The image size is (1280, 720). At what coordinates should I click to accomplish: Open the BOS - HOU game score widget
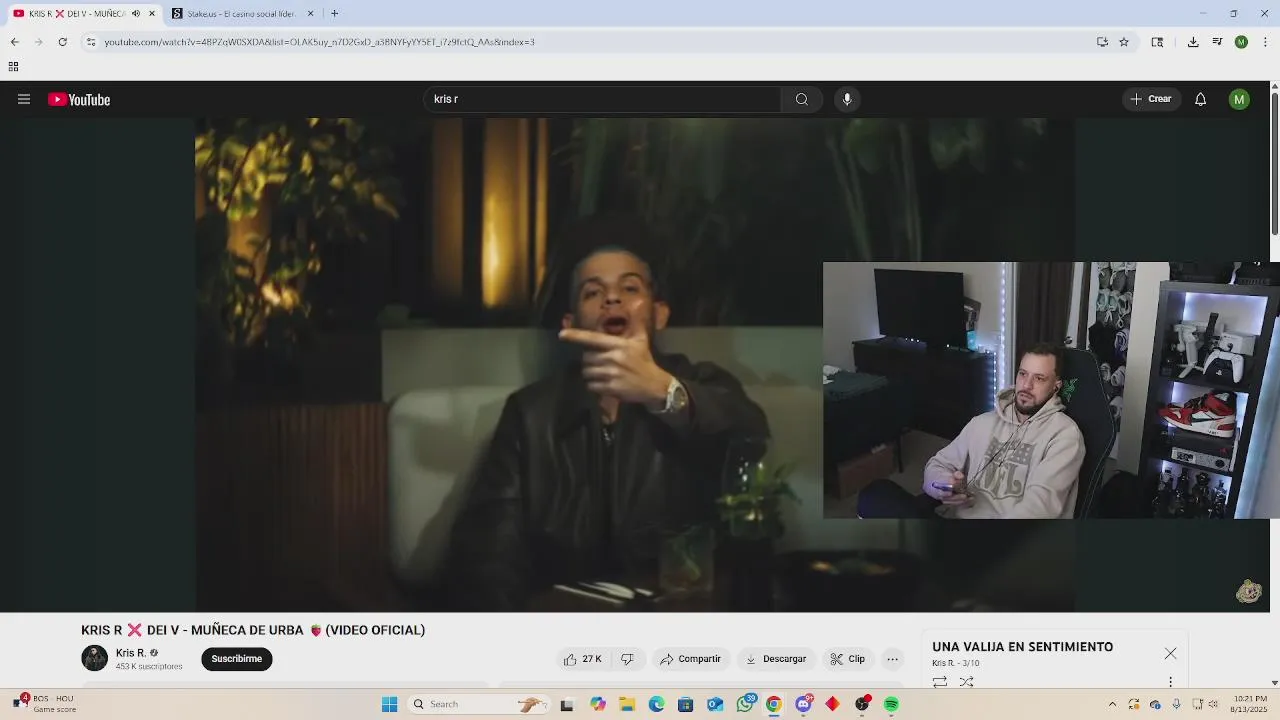point(46,704)
